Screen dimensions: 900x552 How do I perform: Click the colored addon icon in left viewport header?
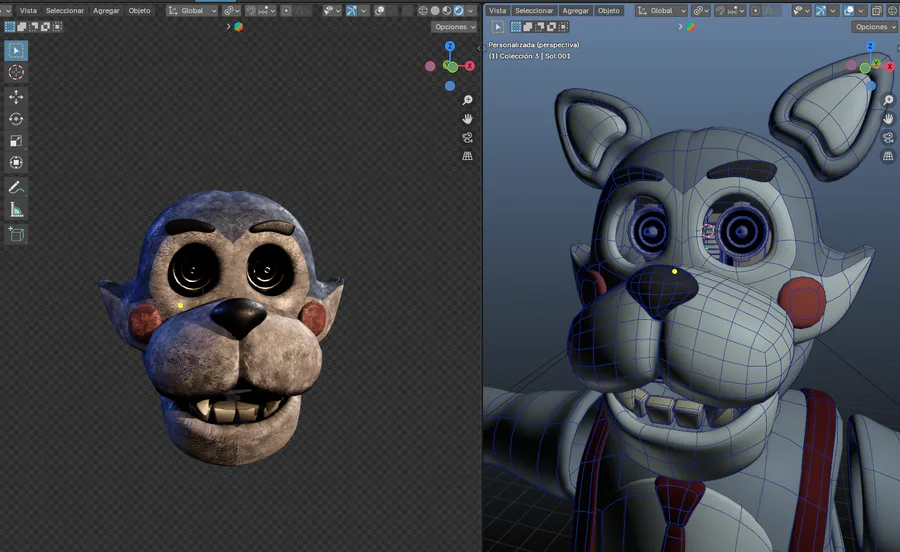[x=238, y=26]
